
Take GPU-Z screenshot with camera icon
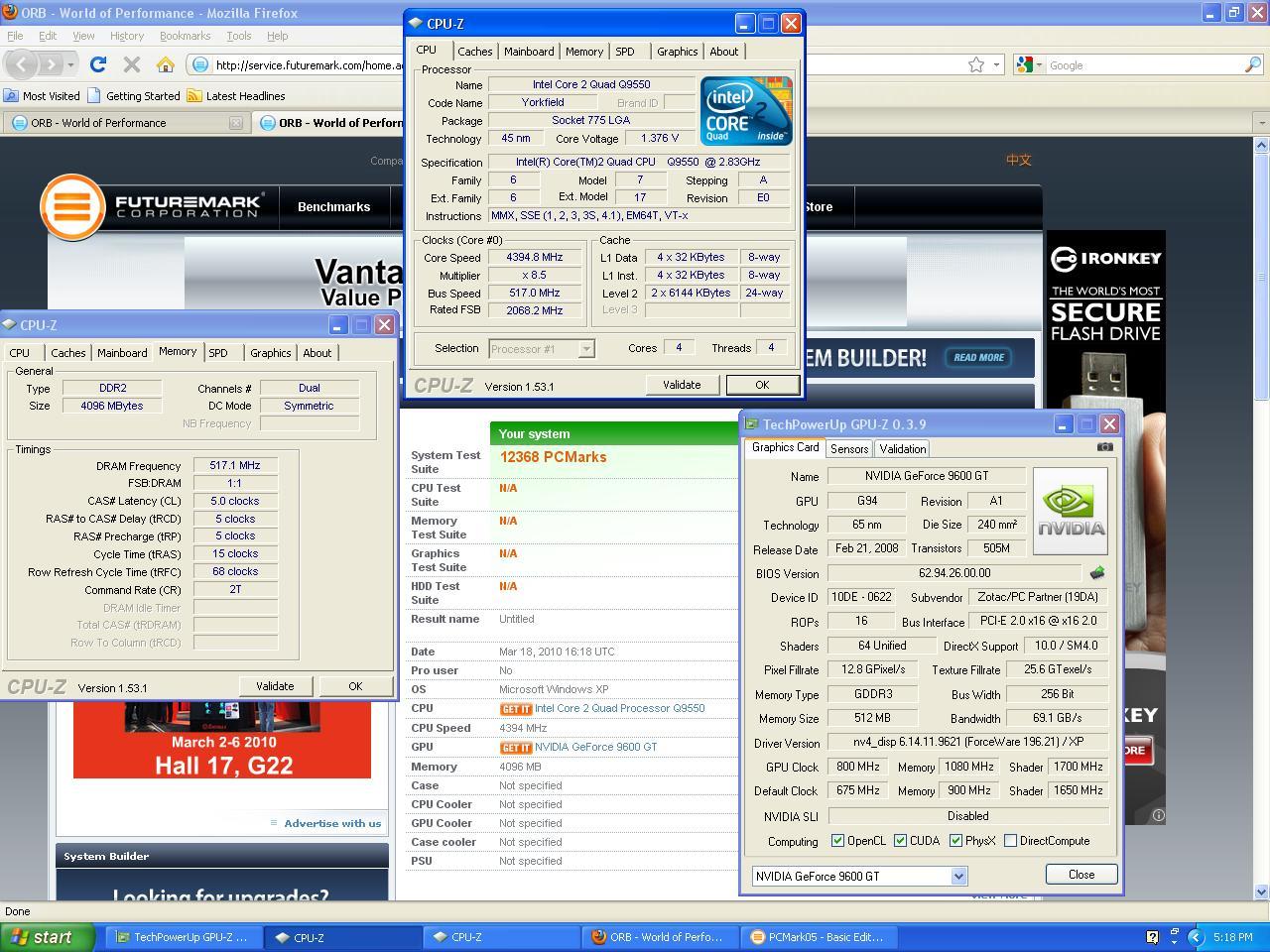(1104, 446)
